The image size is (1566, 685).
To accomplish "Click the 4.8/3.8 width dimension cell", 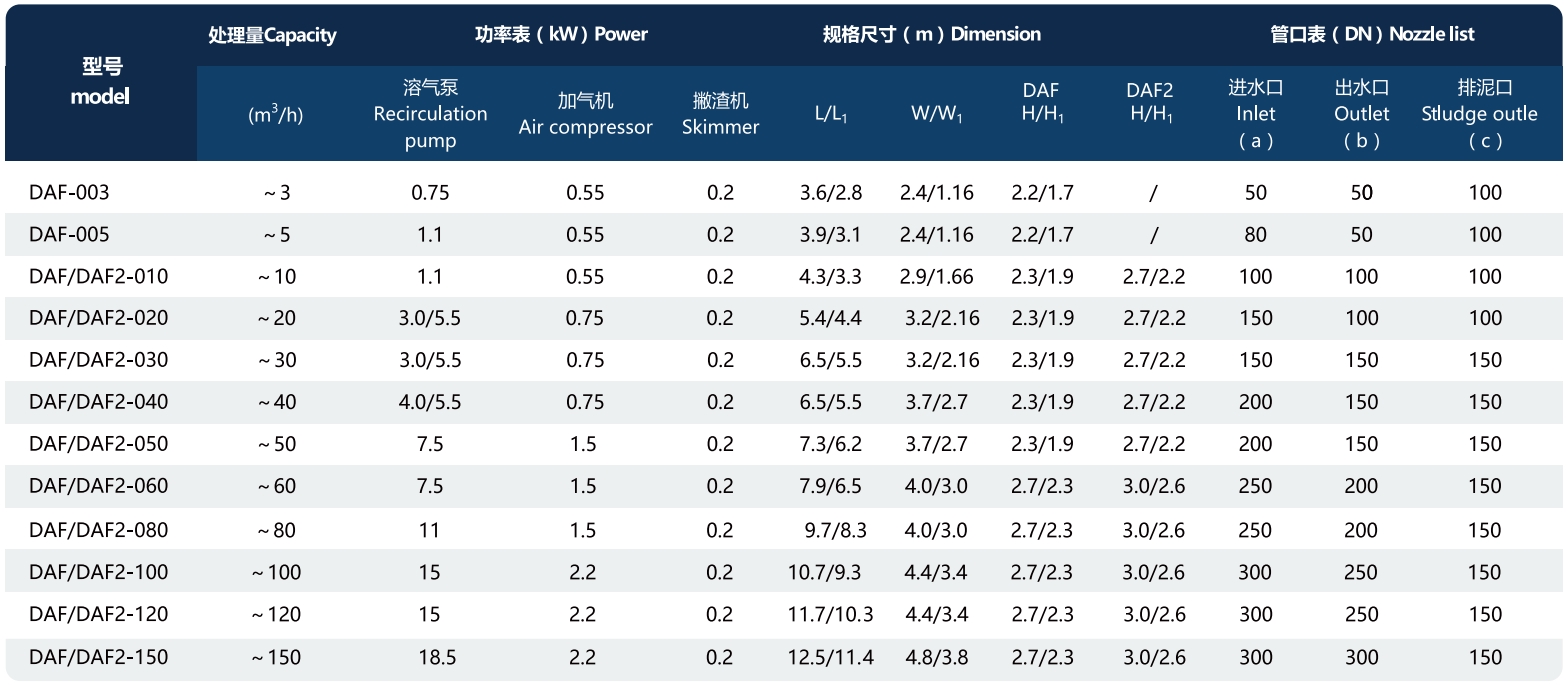I will pyautogui.click(x=937, y=657).
